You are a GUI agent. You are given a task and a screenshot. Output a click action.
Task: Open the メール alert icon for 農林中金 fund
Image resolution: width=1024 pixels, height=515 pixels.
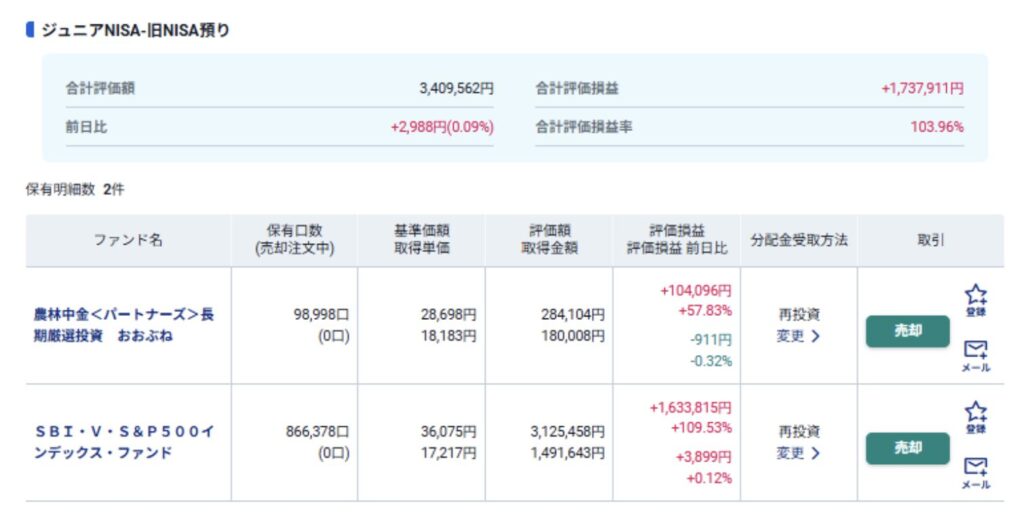click(976, 353)
